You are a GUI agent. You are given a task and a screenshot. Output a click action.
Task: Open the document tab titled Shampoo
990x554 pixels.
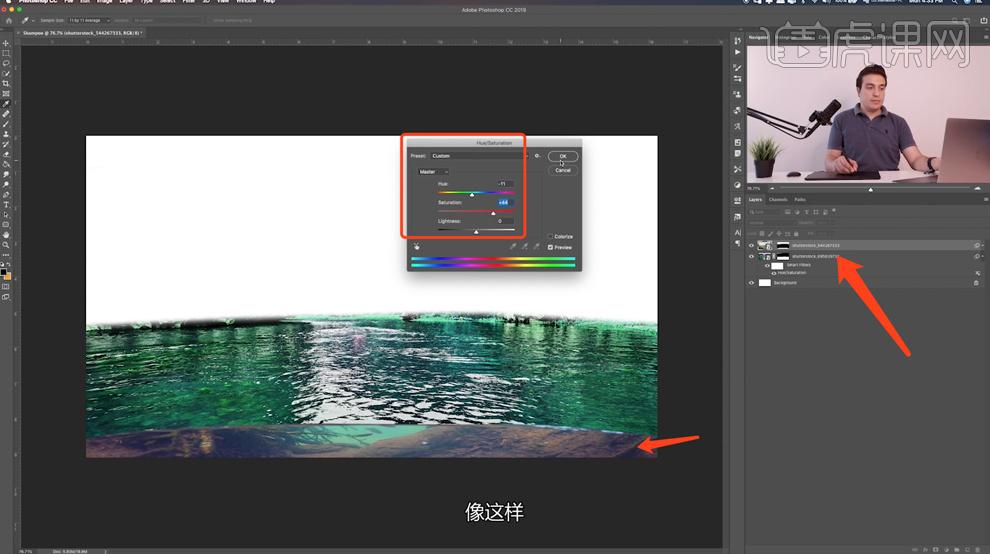[81, 33]
